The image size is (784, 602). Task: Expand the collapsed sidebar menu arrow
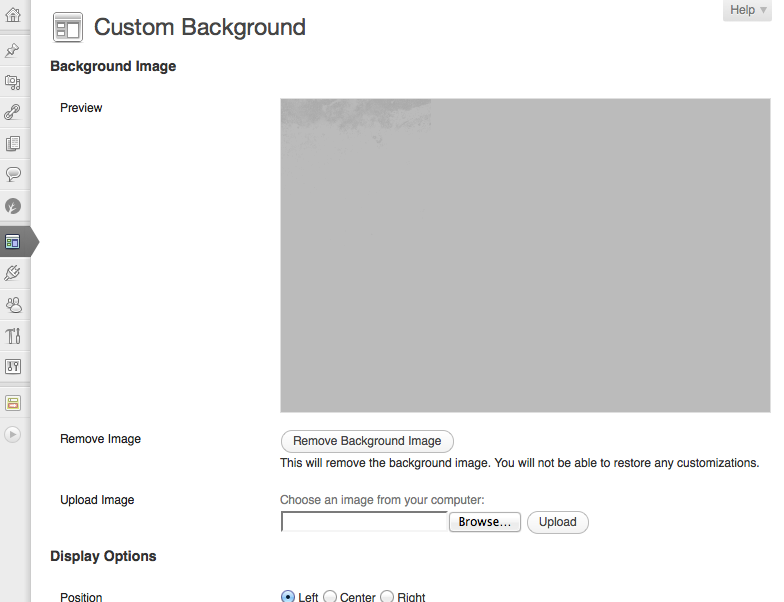[x=13, y=434]
